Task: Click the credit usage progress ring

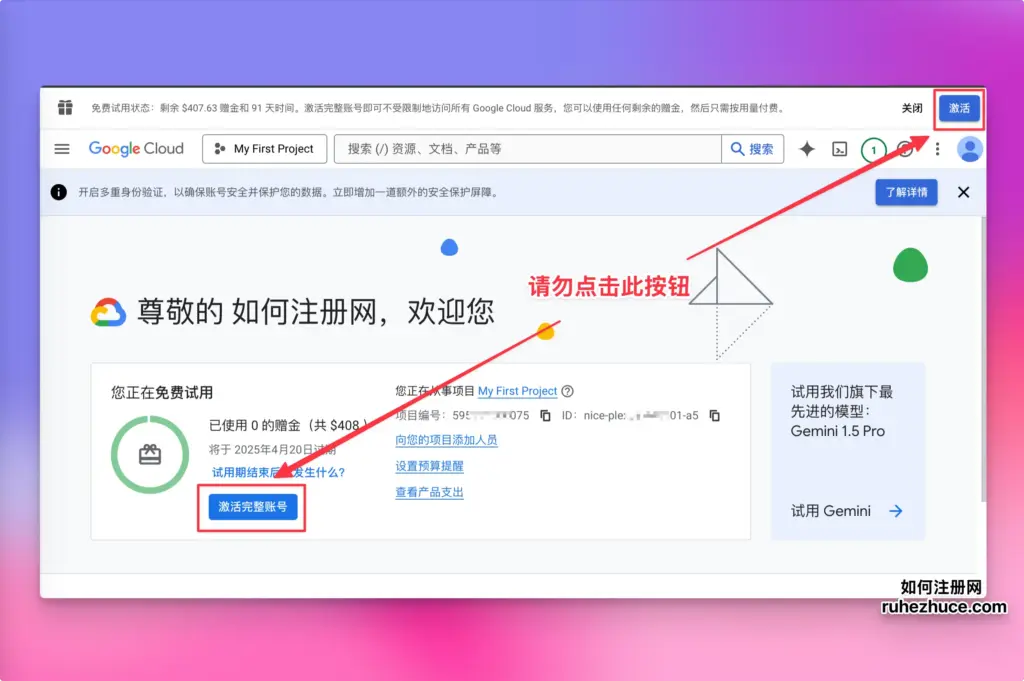Action: coord(150,454)
